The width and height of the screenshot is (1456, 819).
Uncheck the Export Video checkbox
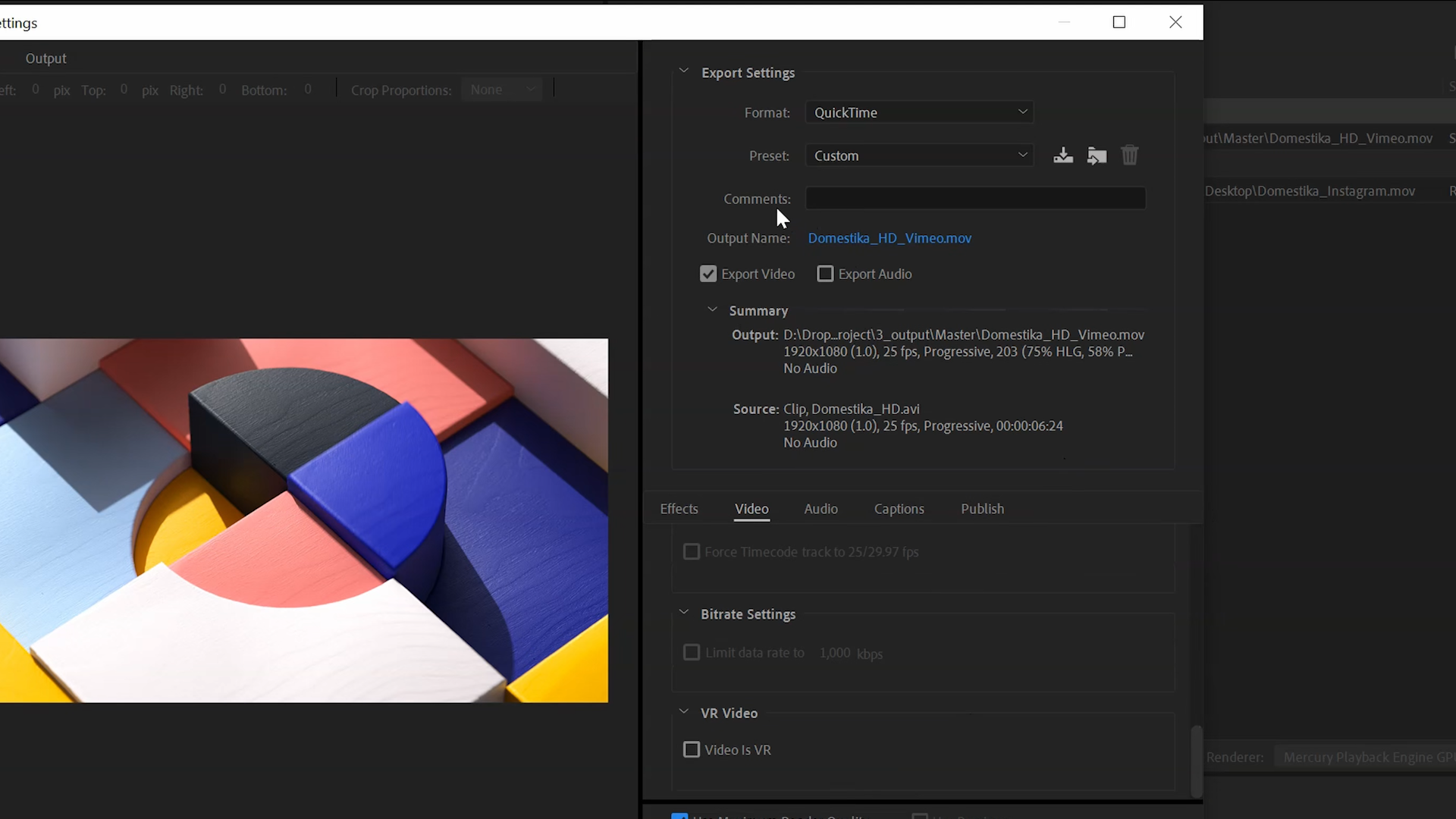click(x=708, y=274)
